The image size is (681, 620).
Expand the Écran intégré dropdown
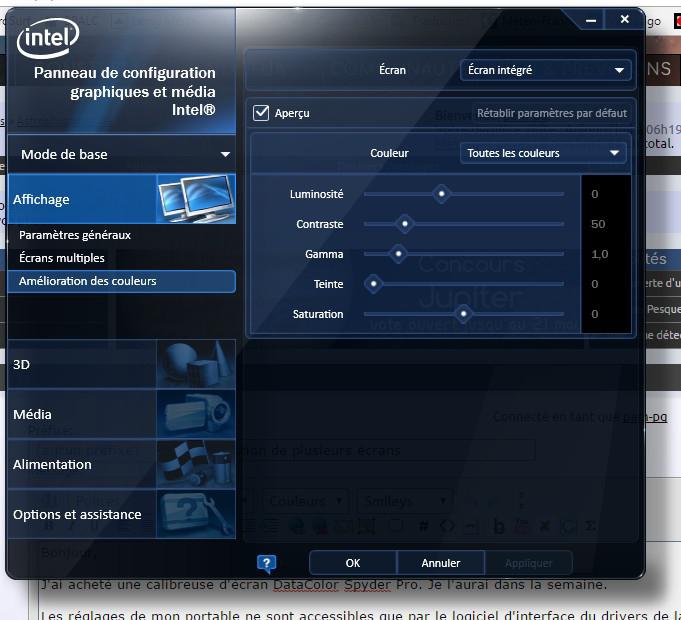[x=545, y=70]
